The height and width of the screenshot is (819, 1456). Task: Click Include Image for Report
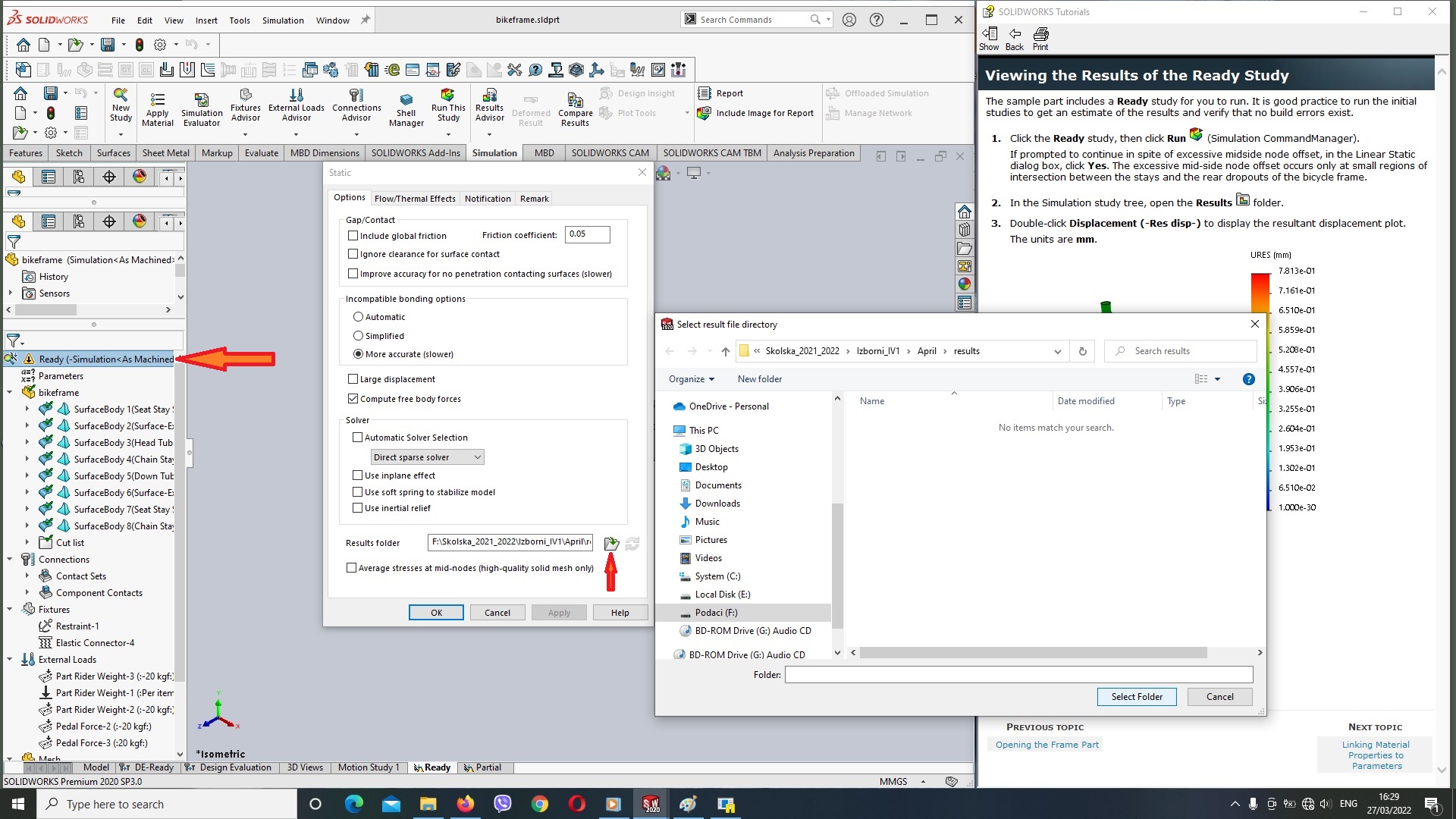click(755, 113)
